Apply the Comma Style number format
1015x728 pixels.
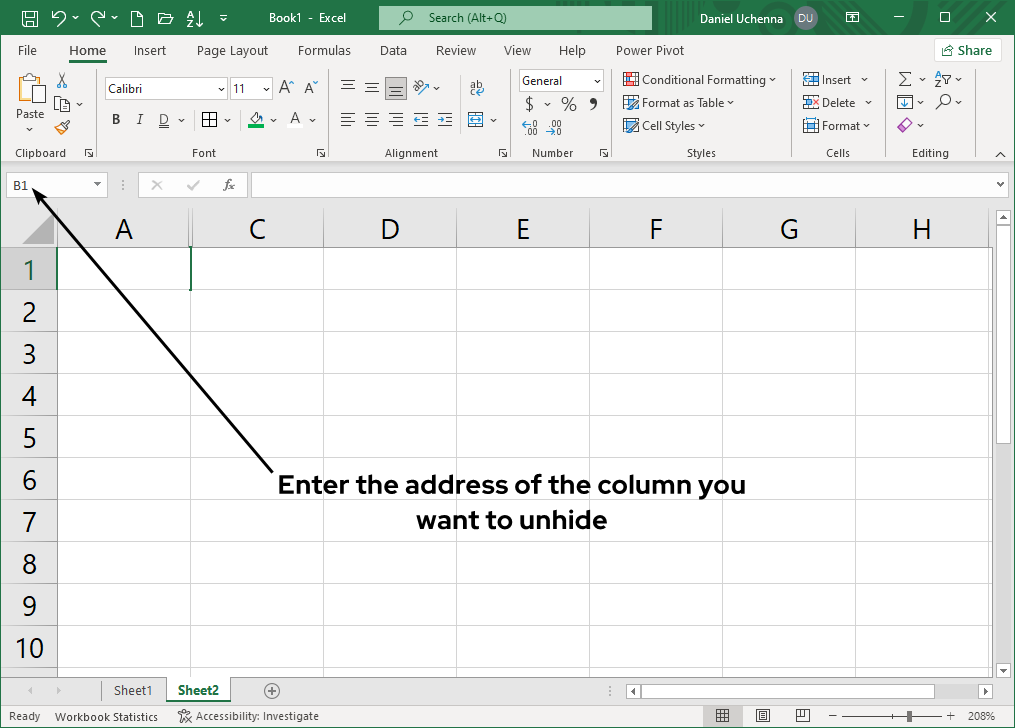[x=594, y=103]
